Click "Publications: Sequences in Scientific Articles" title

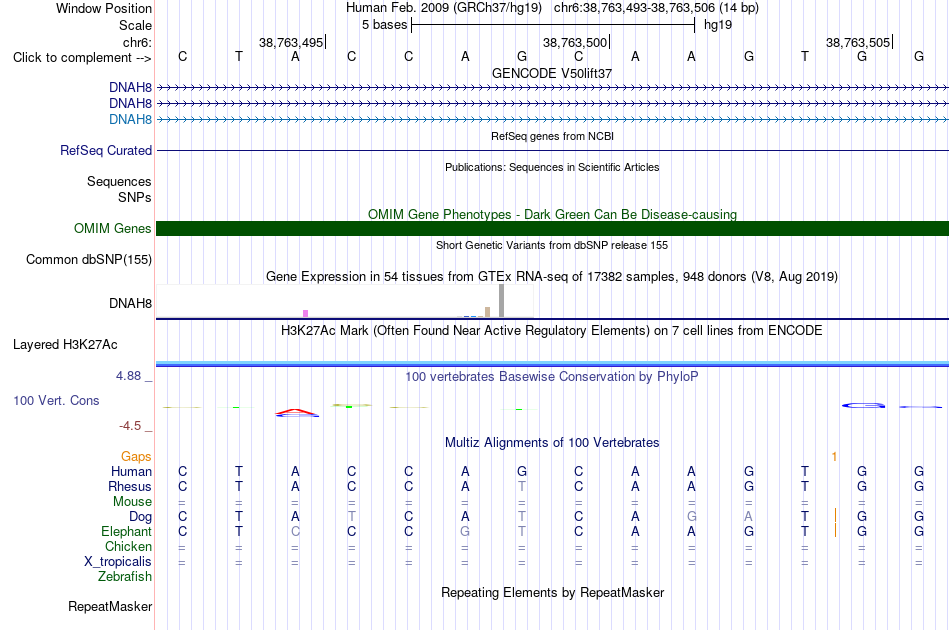pyautogui.click(x=552, y=167)
